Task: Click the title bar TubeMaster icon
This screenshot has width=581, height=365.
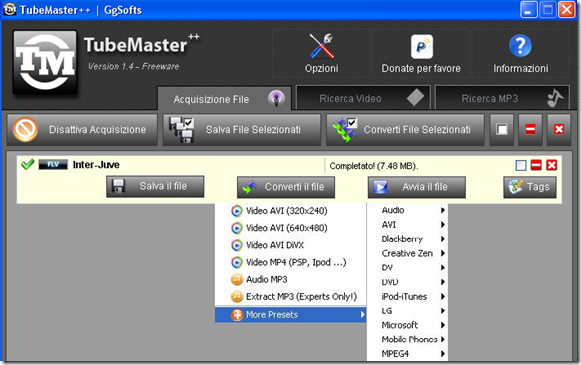Action: pyautogui.click(x=9, y=9)
